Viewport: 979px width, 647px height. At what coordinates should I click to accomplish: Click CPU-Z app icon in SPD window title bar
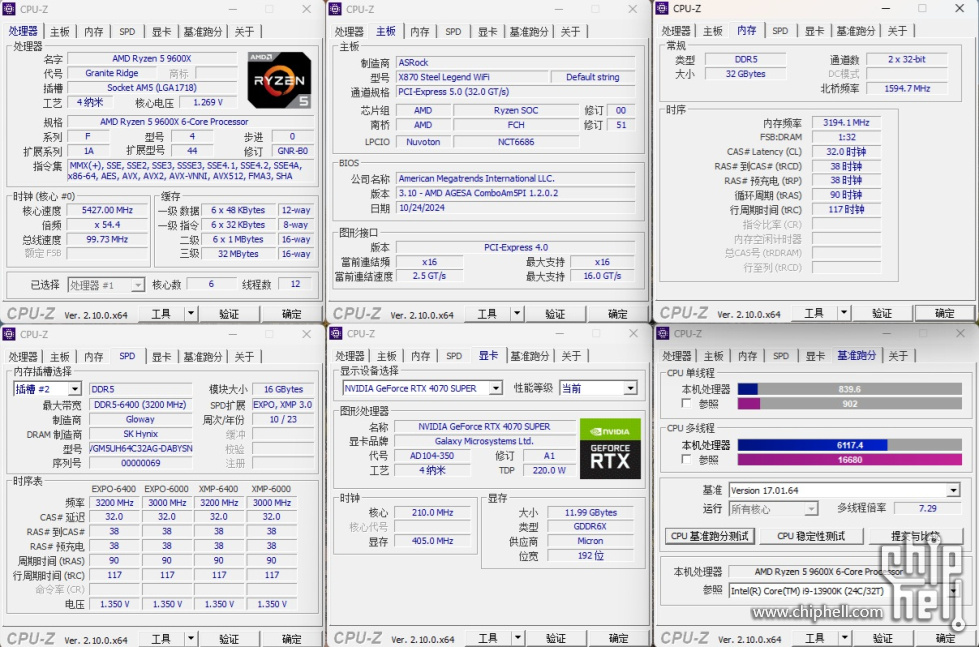(9, 334)
